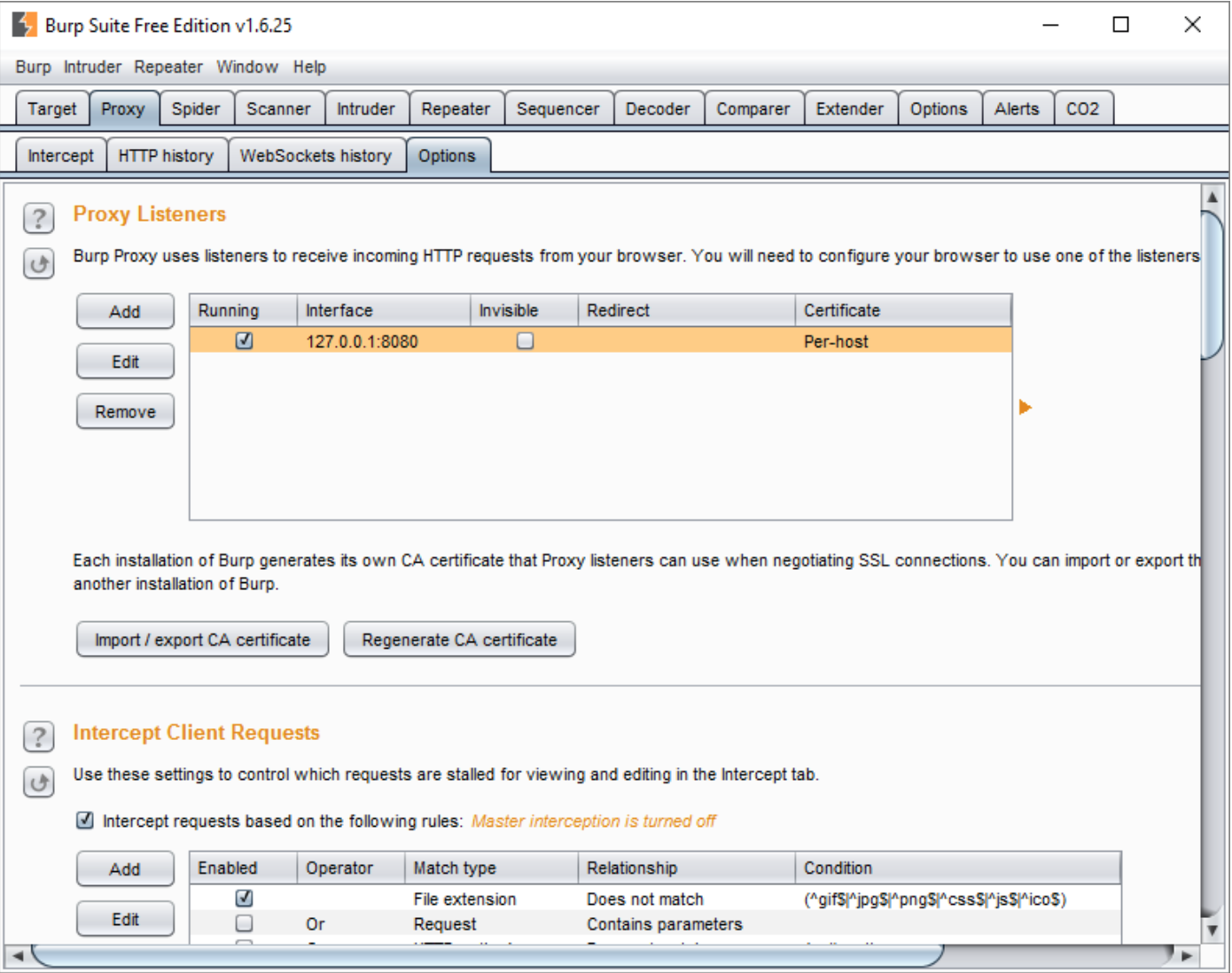
Task: Click horizontal scrollbar right arrow
Action: coord(1188,955)
